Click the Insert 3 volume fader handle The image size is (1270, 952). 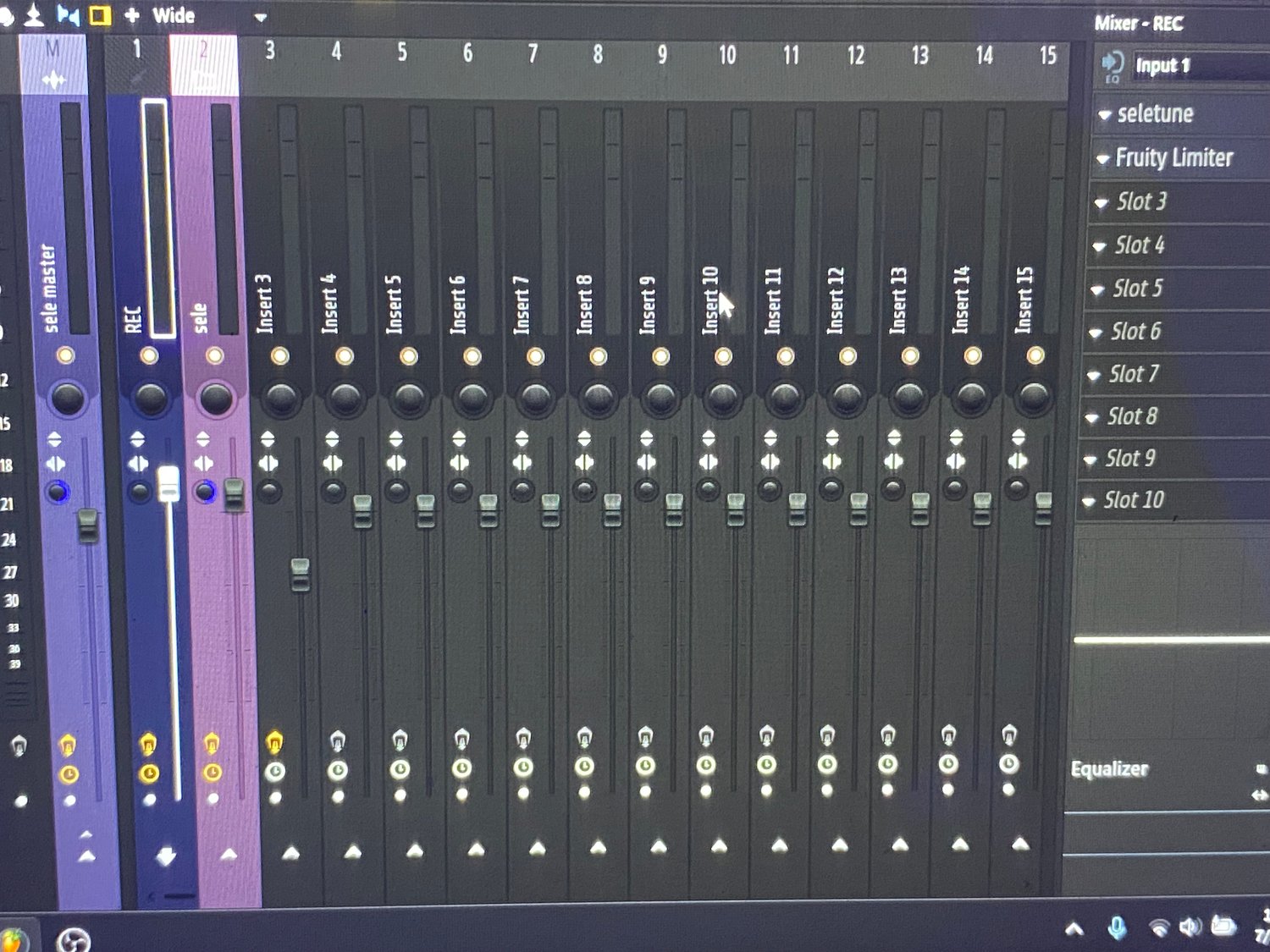pyautogui.click(x=300, y=575)
